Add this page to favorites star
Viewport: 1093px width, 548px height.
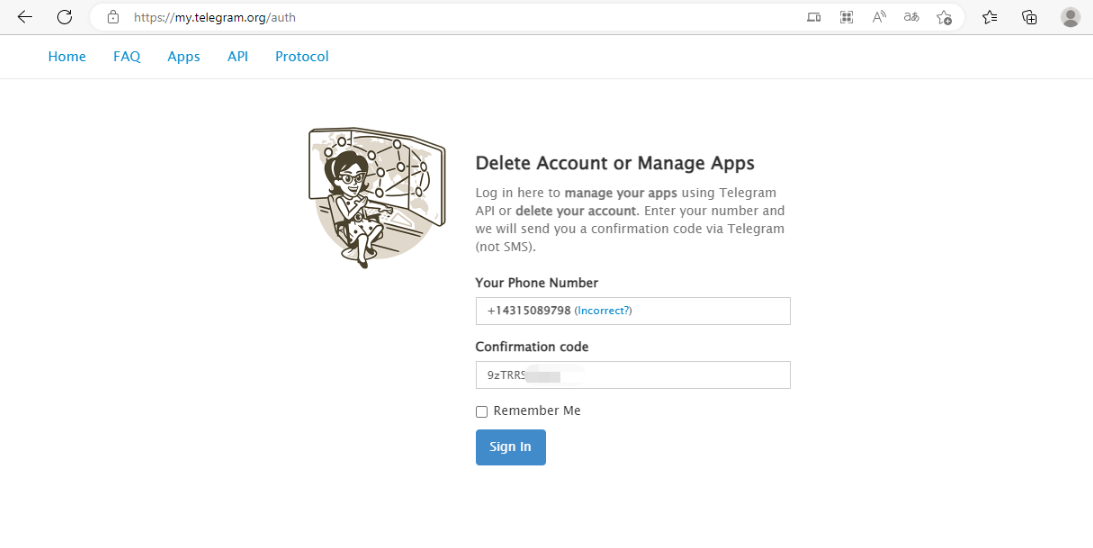tap(944, 17)
